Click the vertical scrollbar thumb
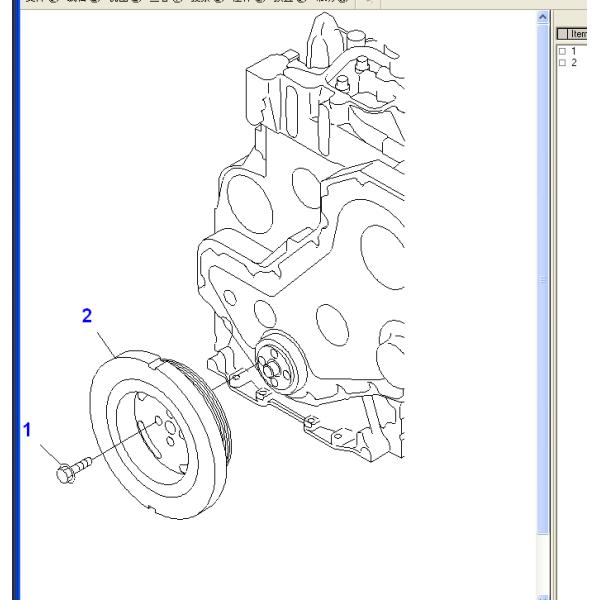Viewport: 600px width, 600px height. (544, 280)
